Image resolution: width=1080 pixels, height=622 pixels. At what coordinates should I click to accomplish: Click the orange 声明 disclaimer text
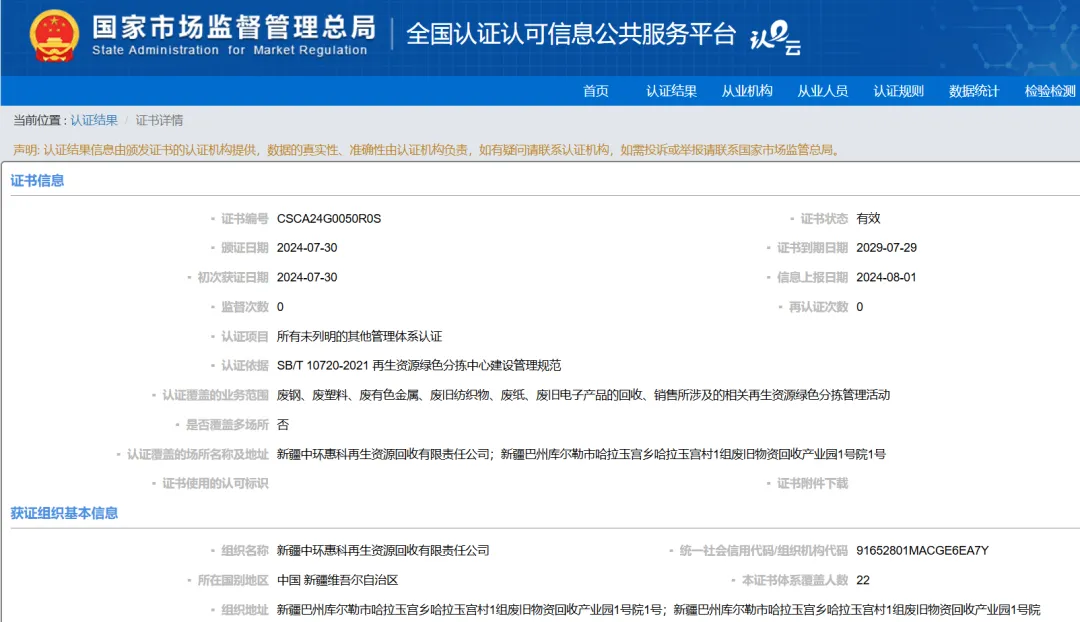point(427,150)
